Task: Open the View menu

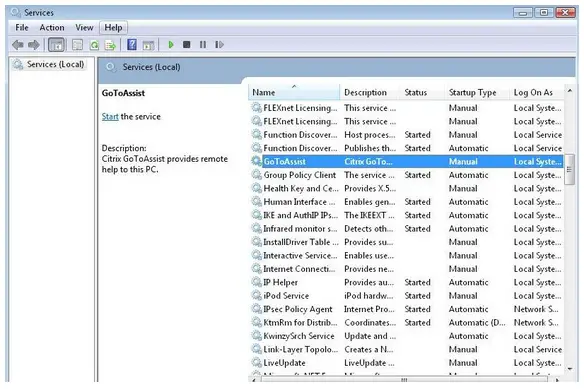Action: [84, 28]
